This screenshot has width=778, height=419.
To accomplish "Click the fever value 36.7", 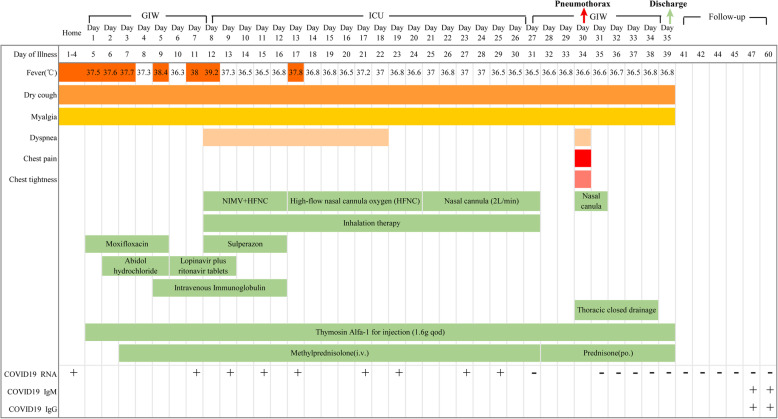I will (616, 72).
